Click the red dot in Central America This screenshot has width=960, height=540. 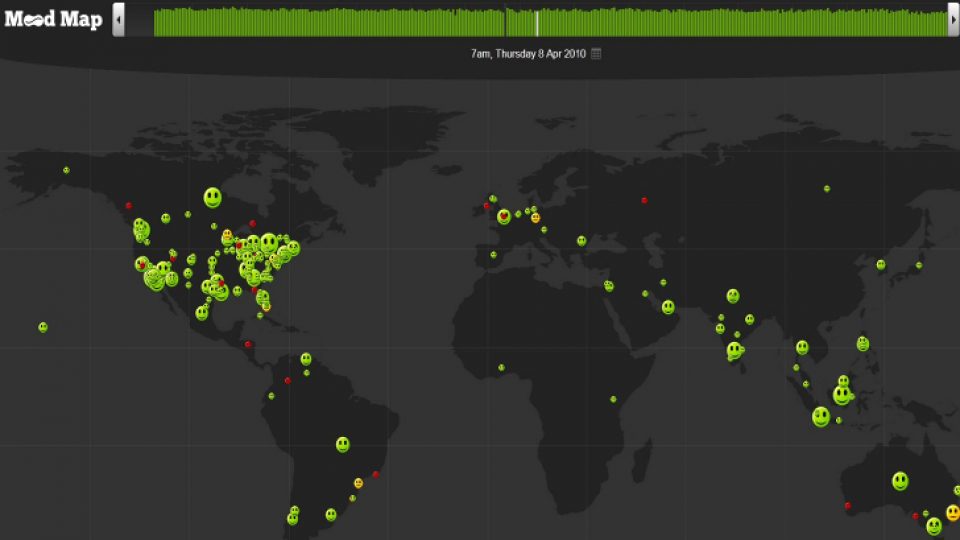tap(248, 345)
